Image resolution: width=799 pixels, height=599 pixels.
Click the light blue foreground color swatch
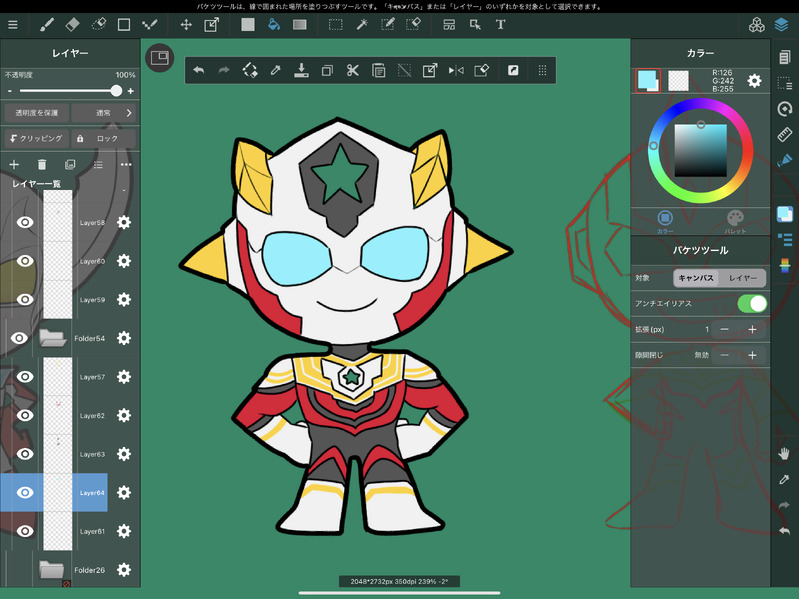click(x=648, y=80)
